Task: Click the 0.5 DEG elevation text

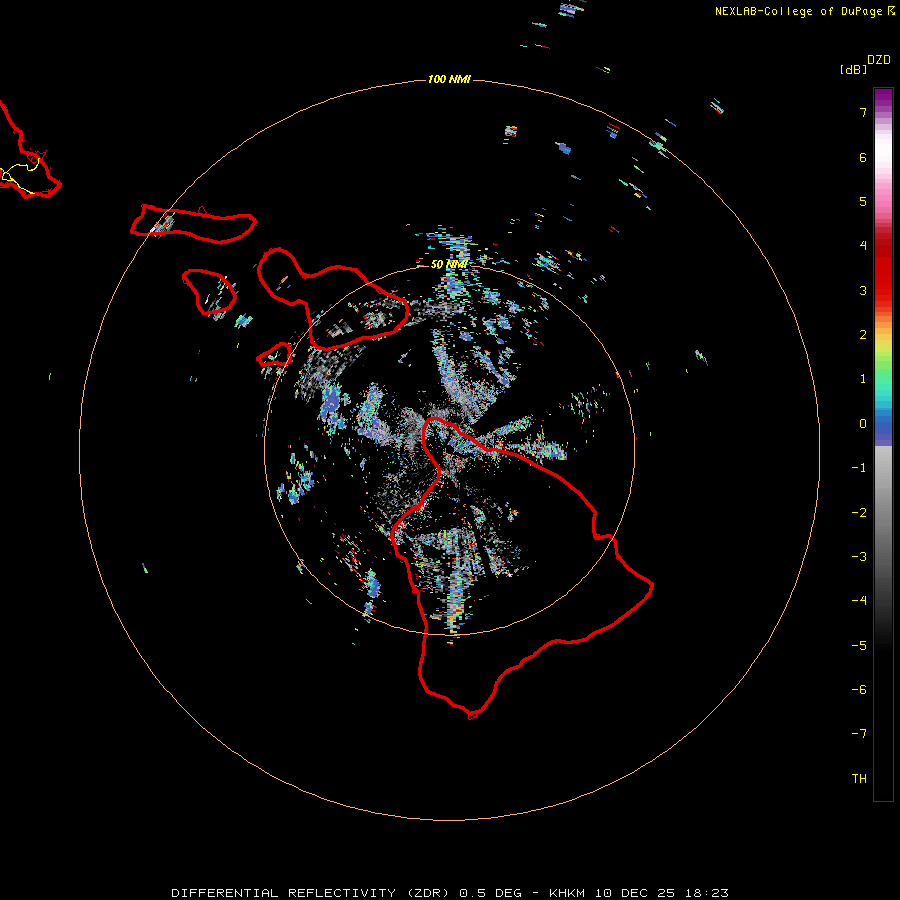Action: [x=490, y=893]
